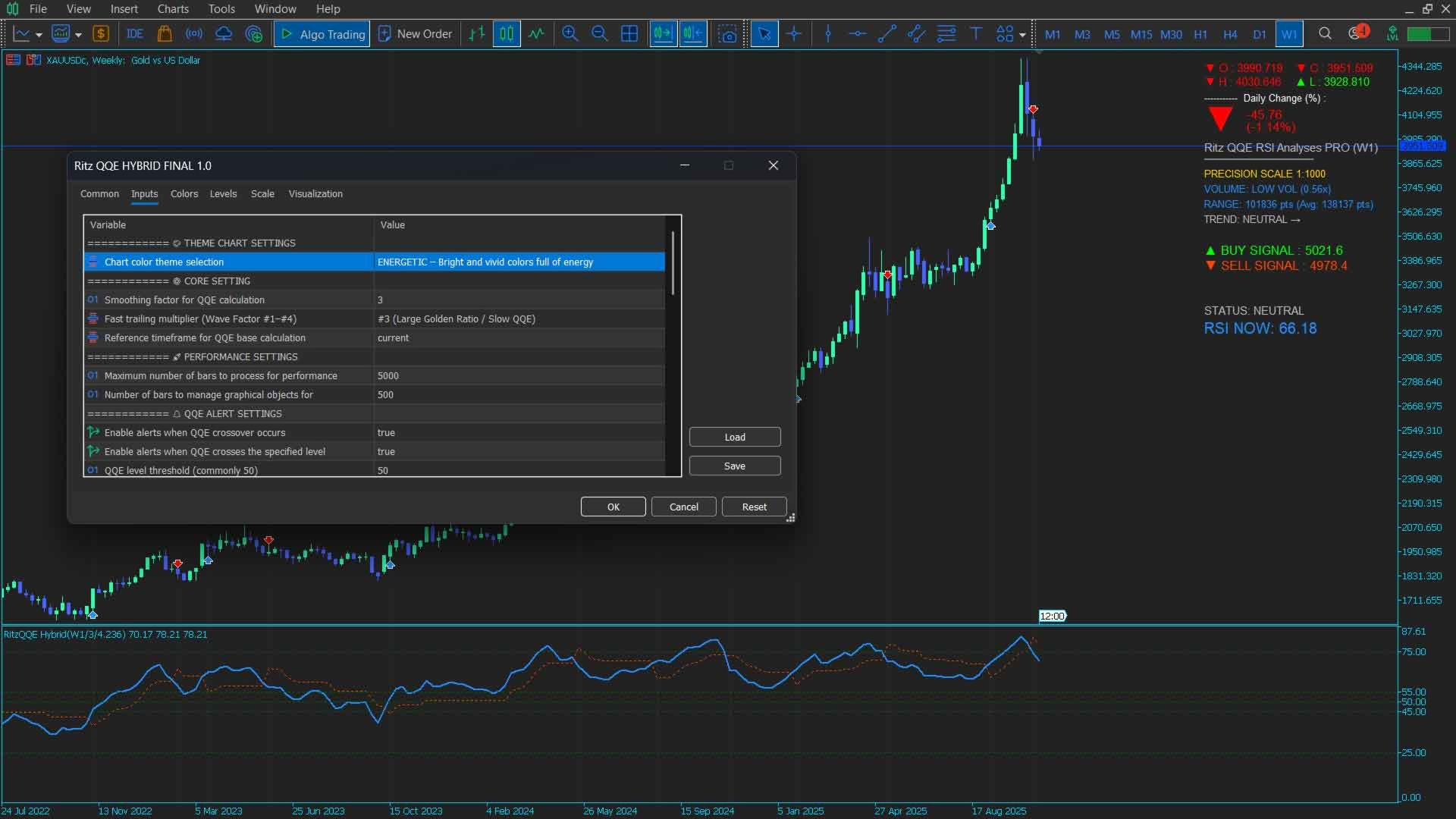Select the trendline drawing tool
The height and width of the screenshot is (819, 1456).
pos(886,34)
